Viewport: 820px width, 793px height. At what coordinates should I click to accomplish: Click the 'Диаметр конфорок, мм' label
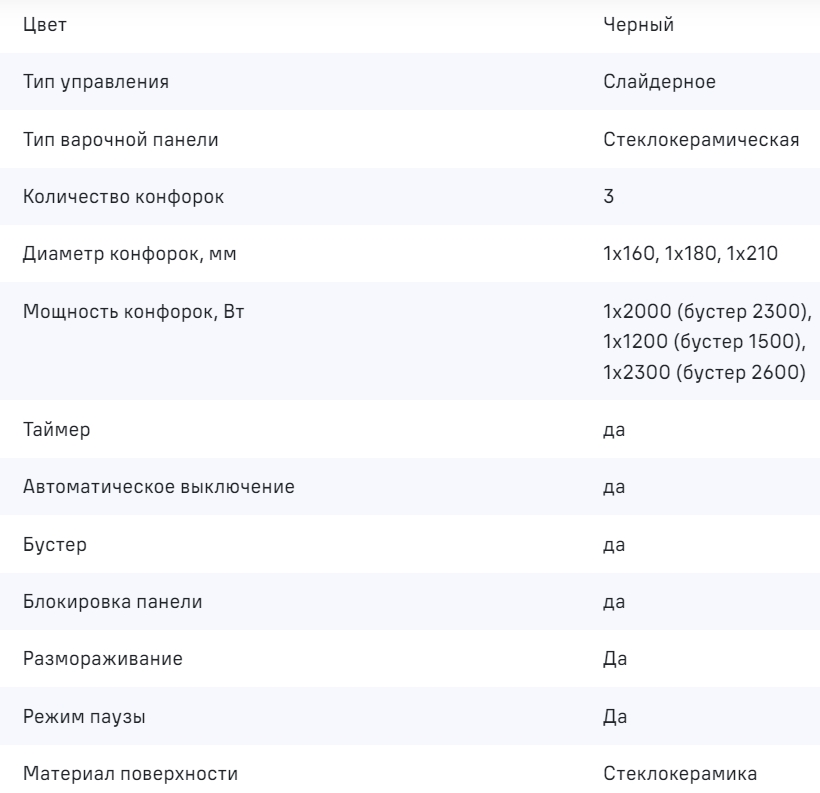(x=130, y=254)
